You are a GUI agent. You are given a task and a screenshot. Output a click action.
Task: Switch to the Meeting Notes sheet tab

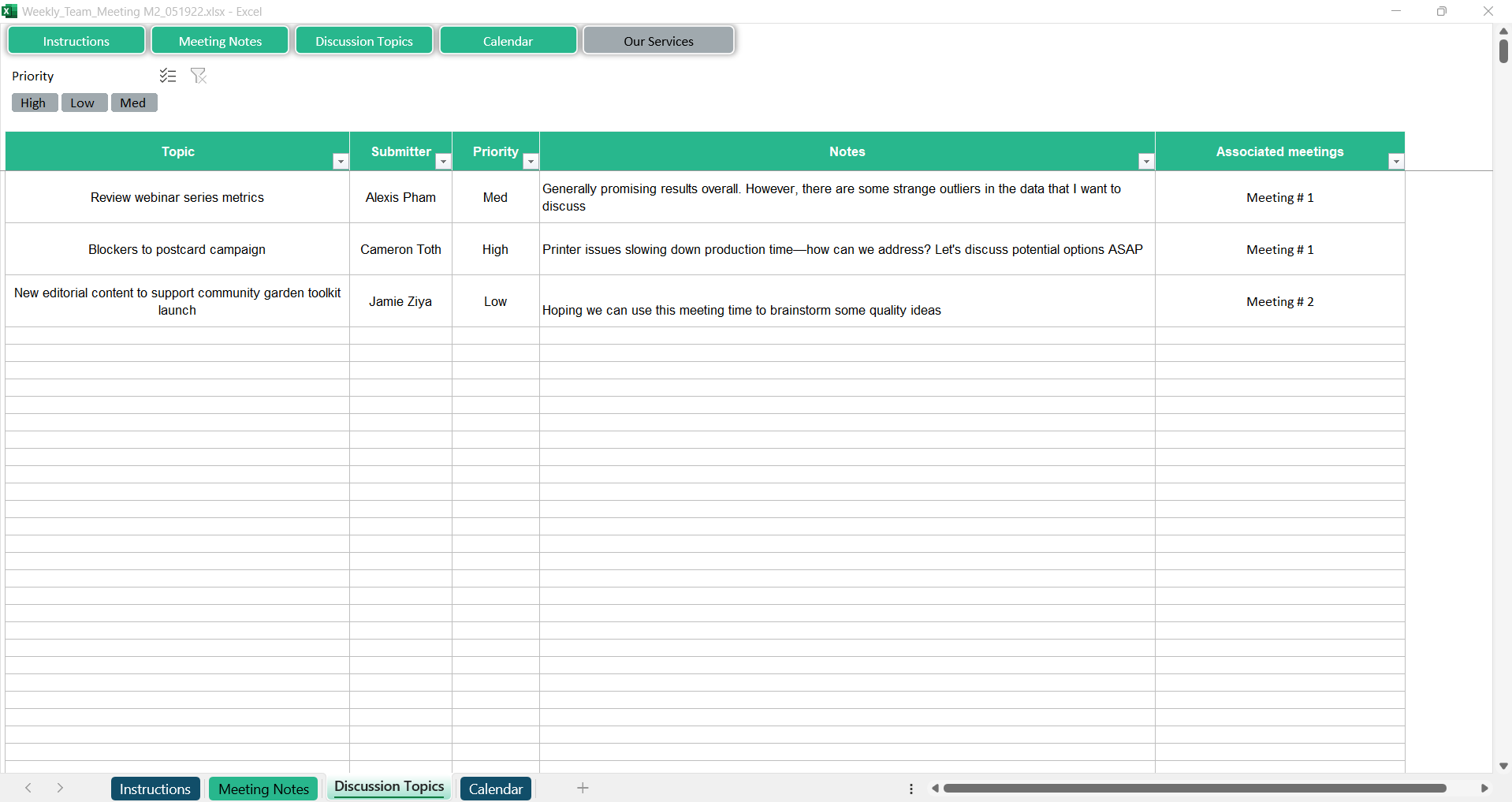click(x=263, y=789)
